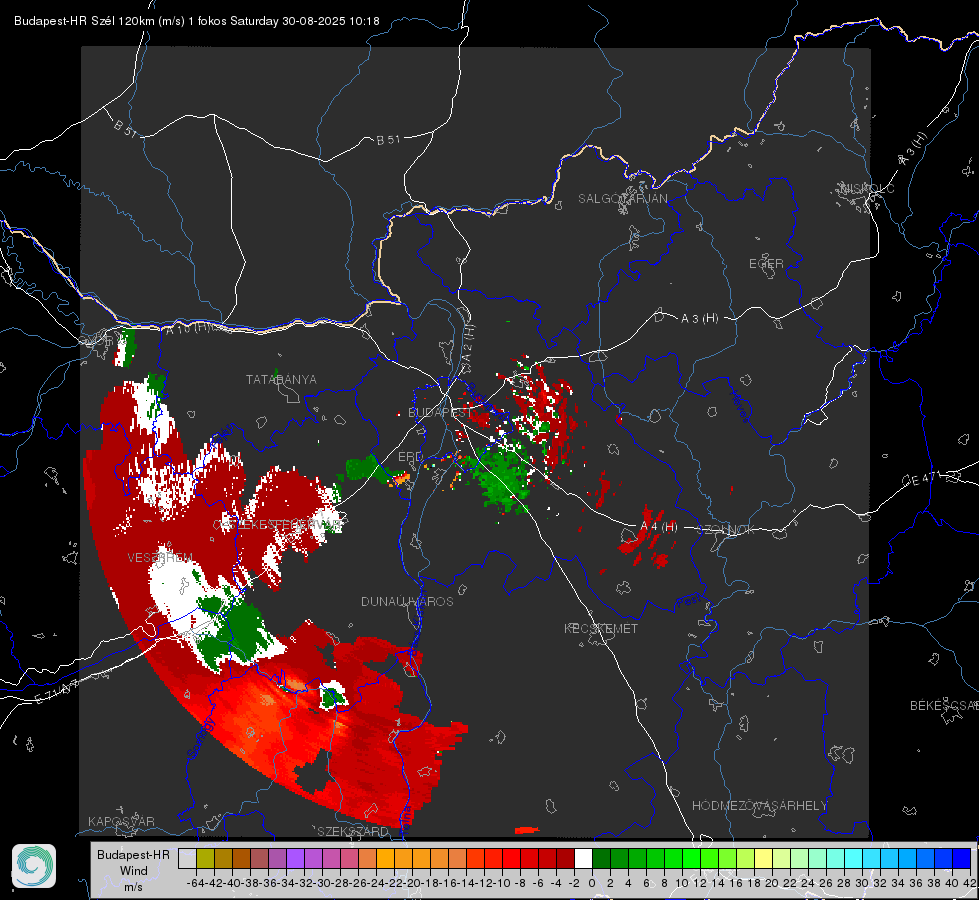Pick the white swatch in wind legend
Image resolution: width=979 pixels, height=900 pixels.
click(583, 858)
